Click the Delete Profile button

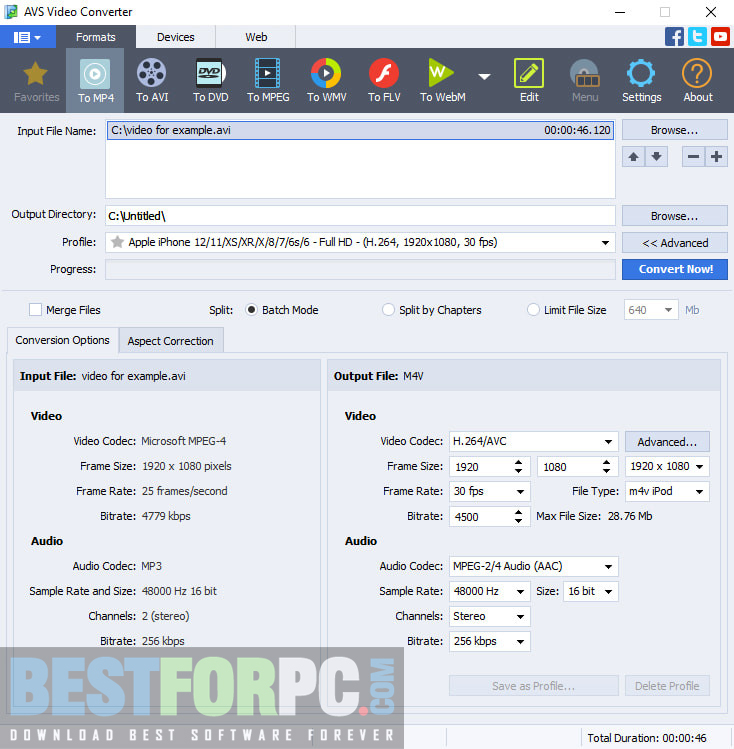point(667,686)
